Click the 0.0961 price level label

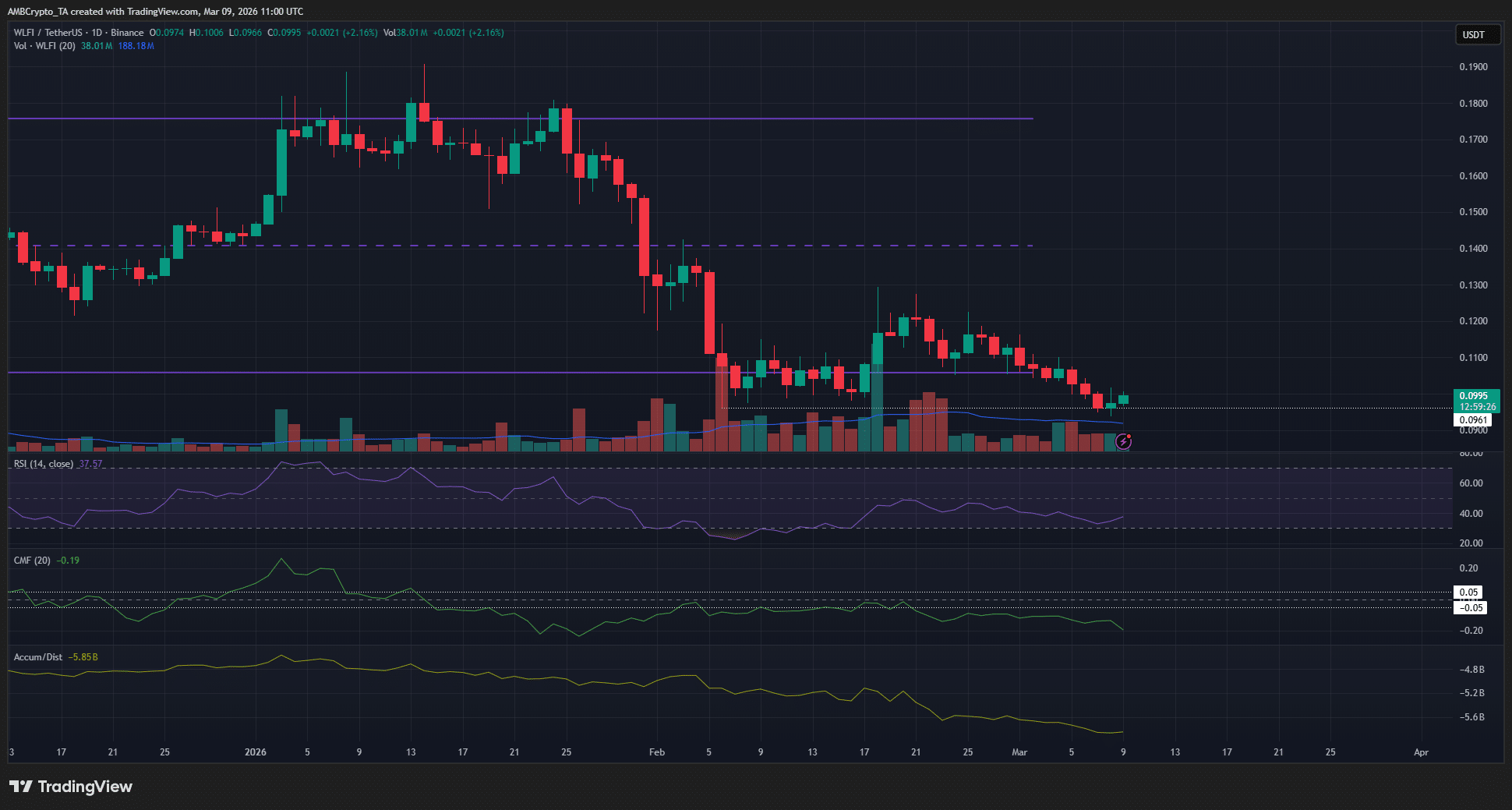click(1473, 419)
